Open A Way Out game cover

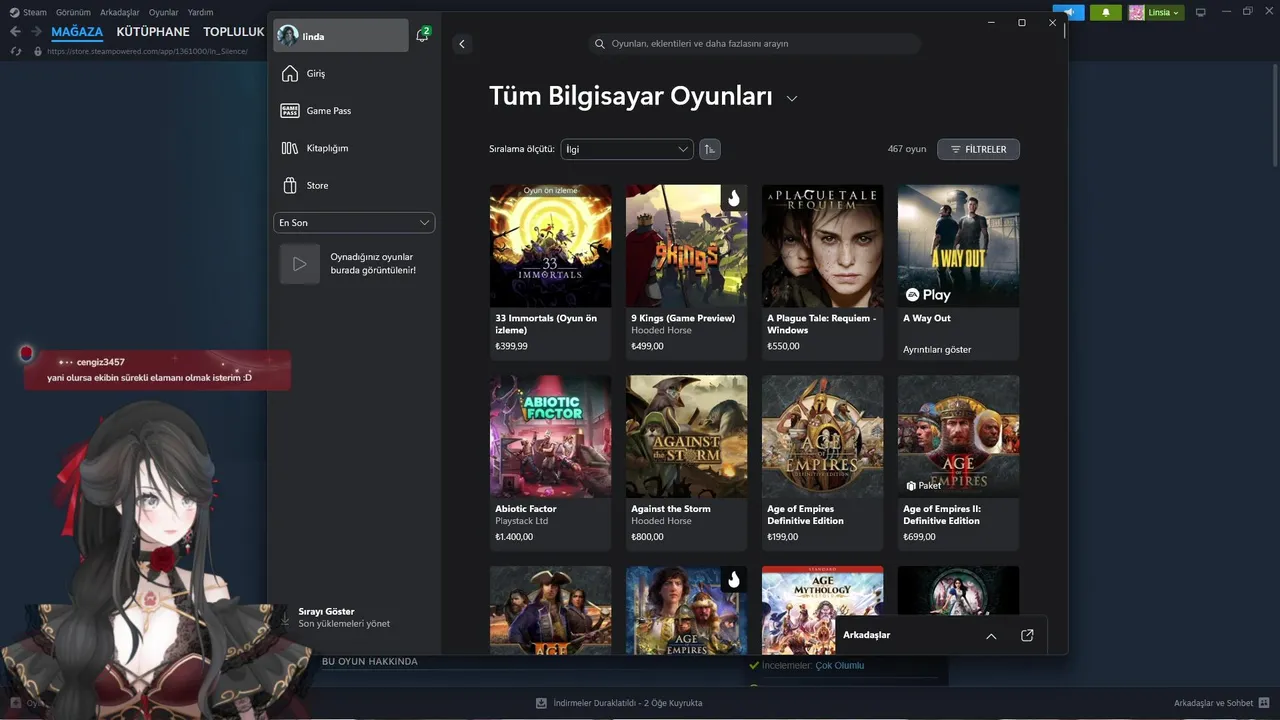point(958,246)
